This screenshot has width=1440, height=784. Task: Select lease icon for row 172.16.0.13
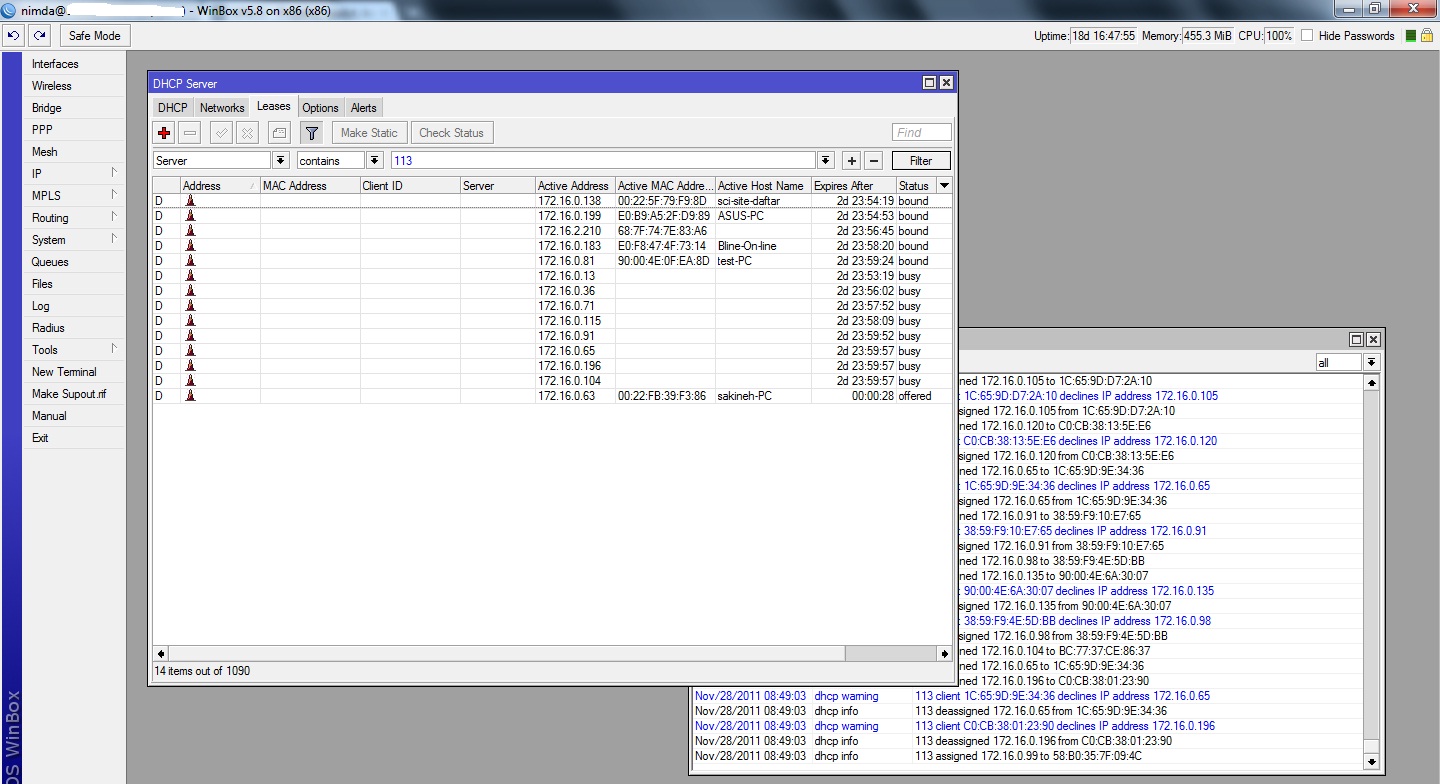pyautogui.click(x=190, y=276)
